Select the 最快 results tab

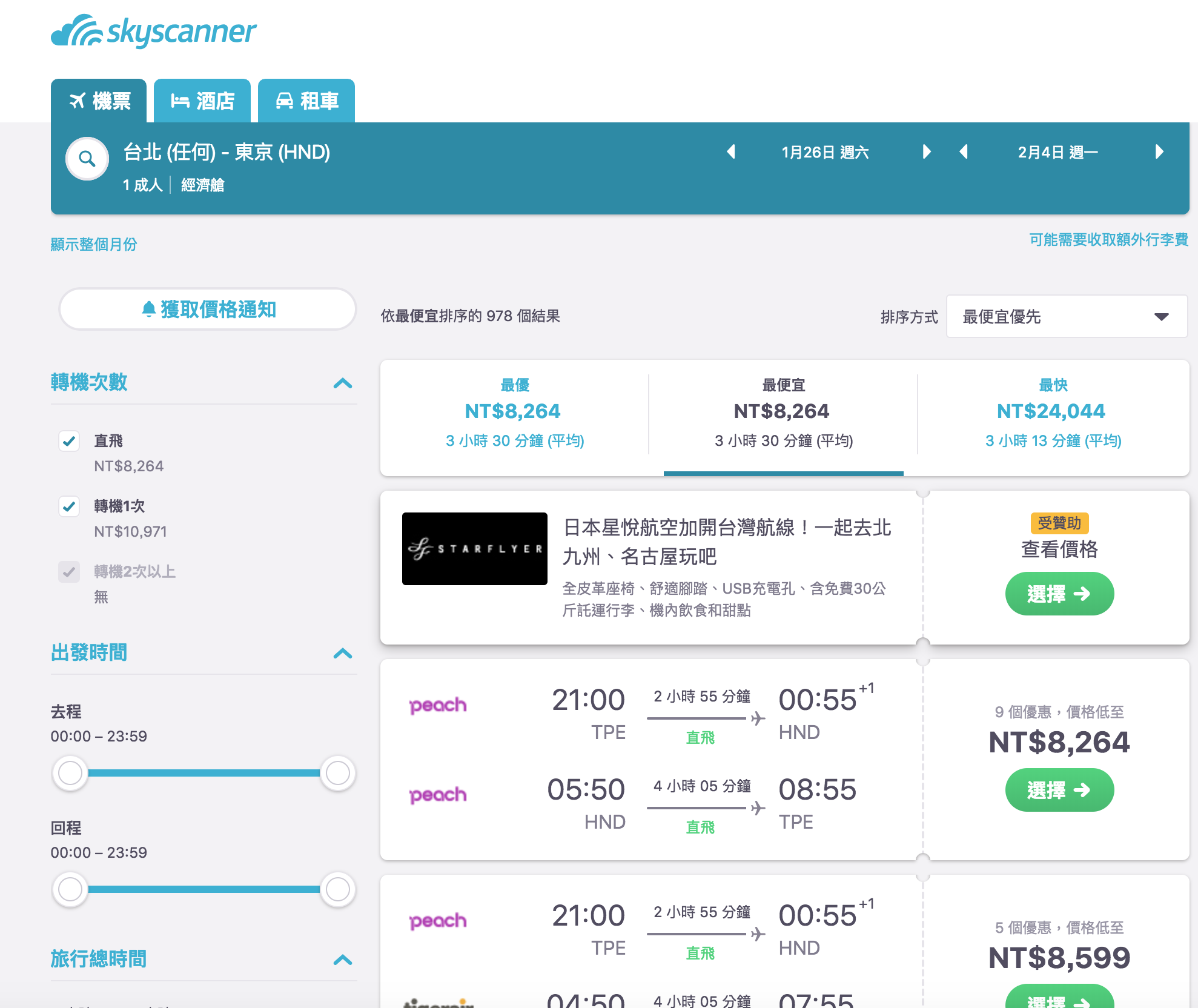1051,414
